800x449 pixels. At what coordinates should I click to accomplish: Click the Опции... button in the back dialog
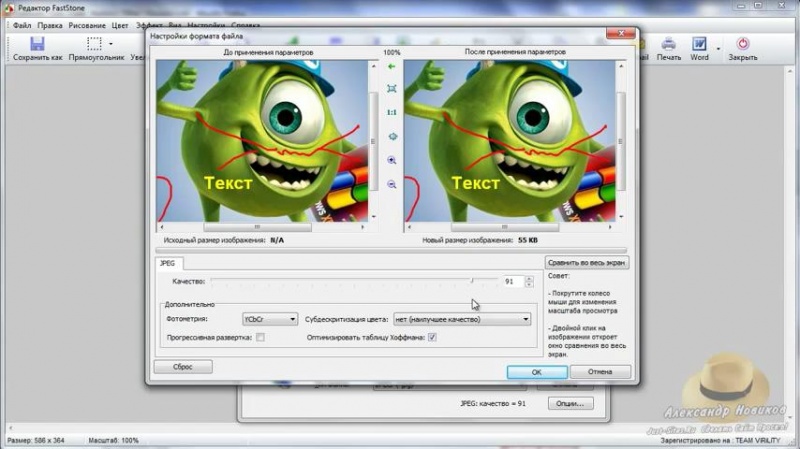tap(570, 403)
